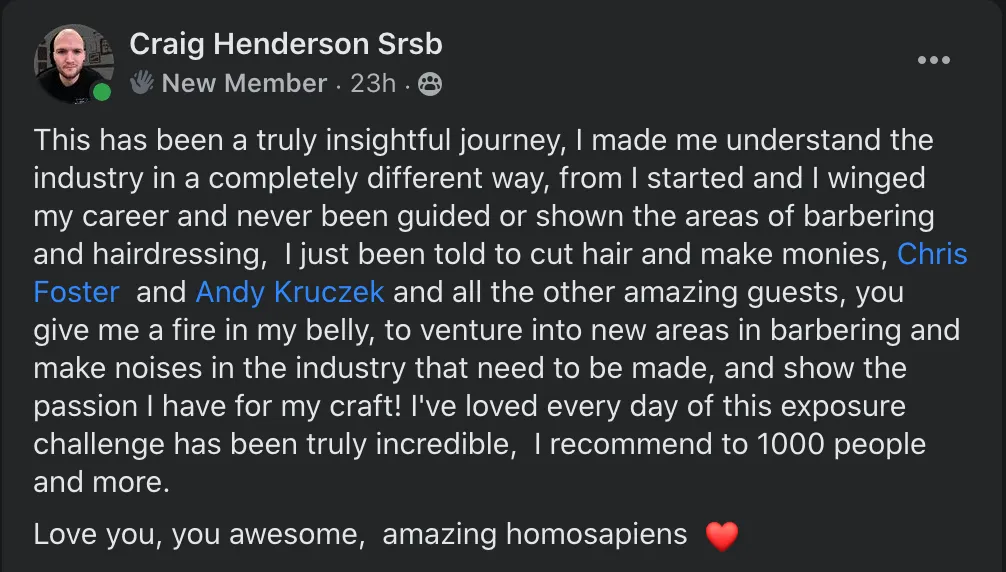Screen dimensions: 1006x572
Task: Click the group audience privacy icon
Action: point(430,83)
